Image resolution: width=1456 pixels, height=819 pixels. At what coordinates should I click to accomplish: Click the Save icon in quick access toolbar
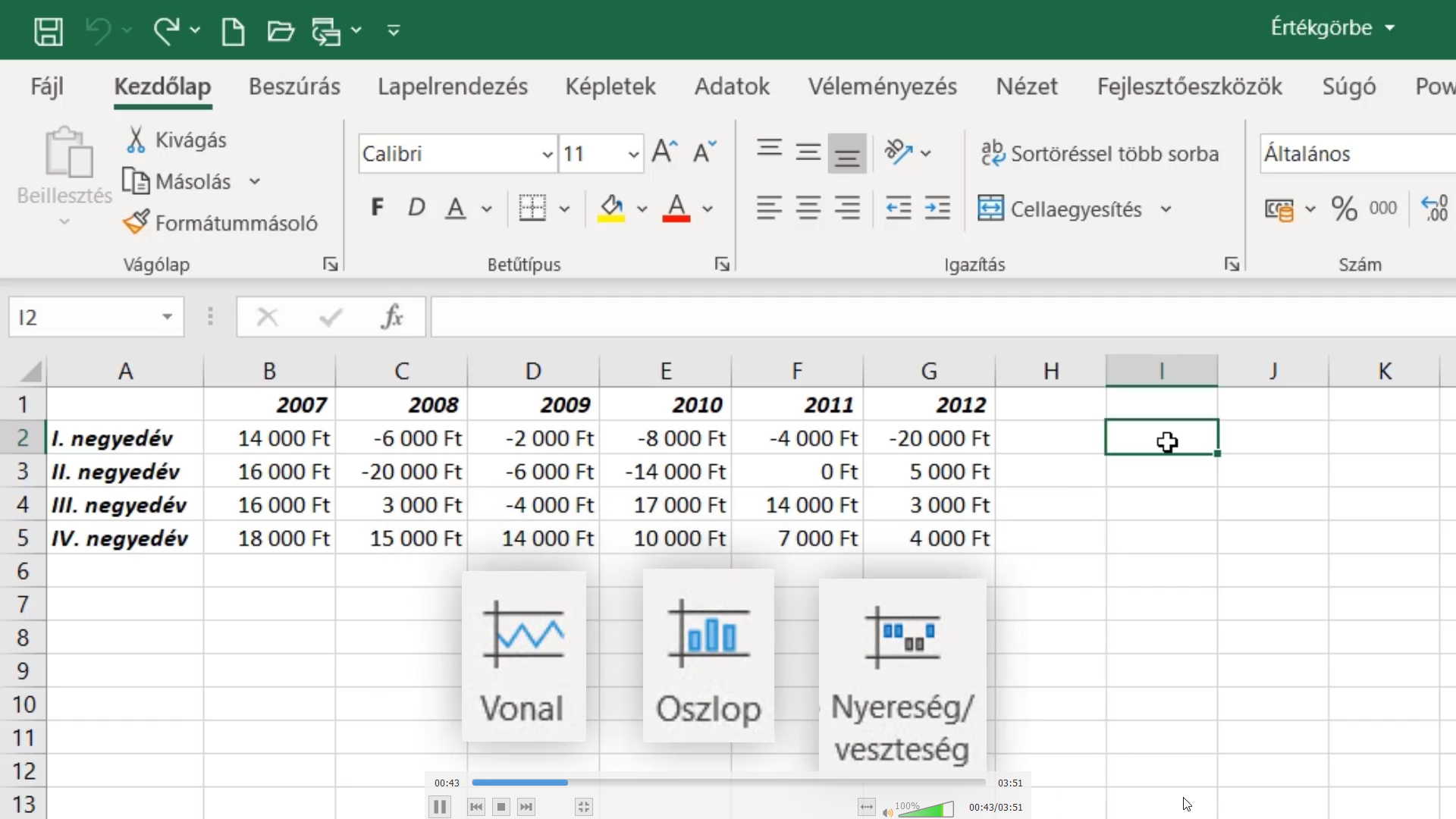coord(49,31)
